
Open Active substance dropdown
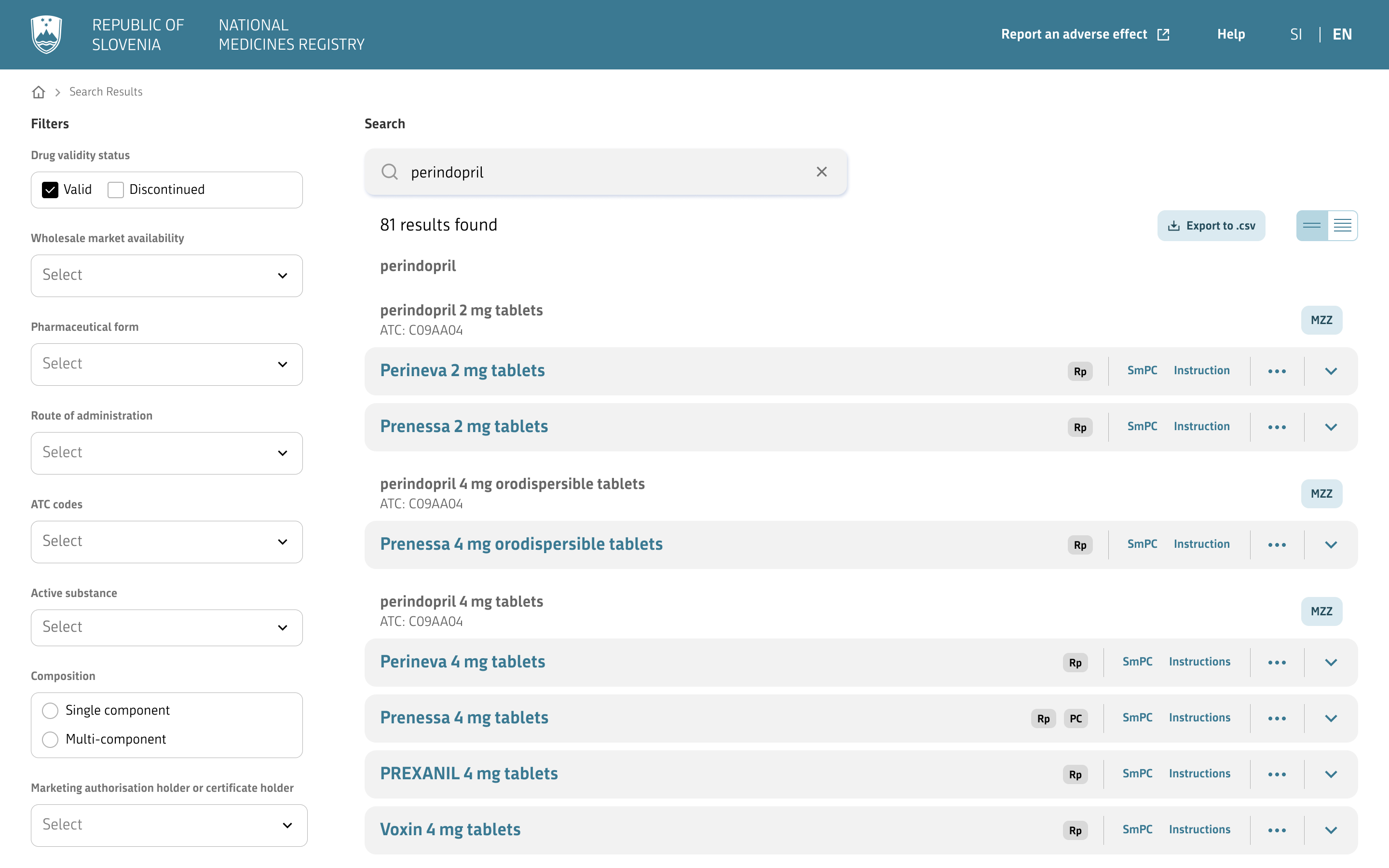[x=166, y=627]
